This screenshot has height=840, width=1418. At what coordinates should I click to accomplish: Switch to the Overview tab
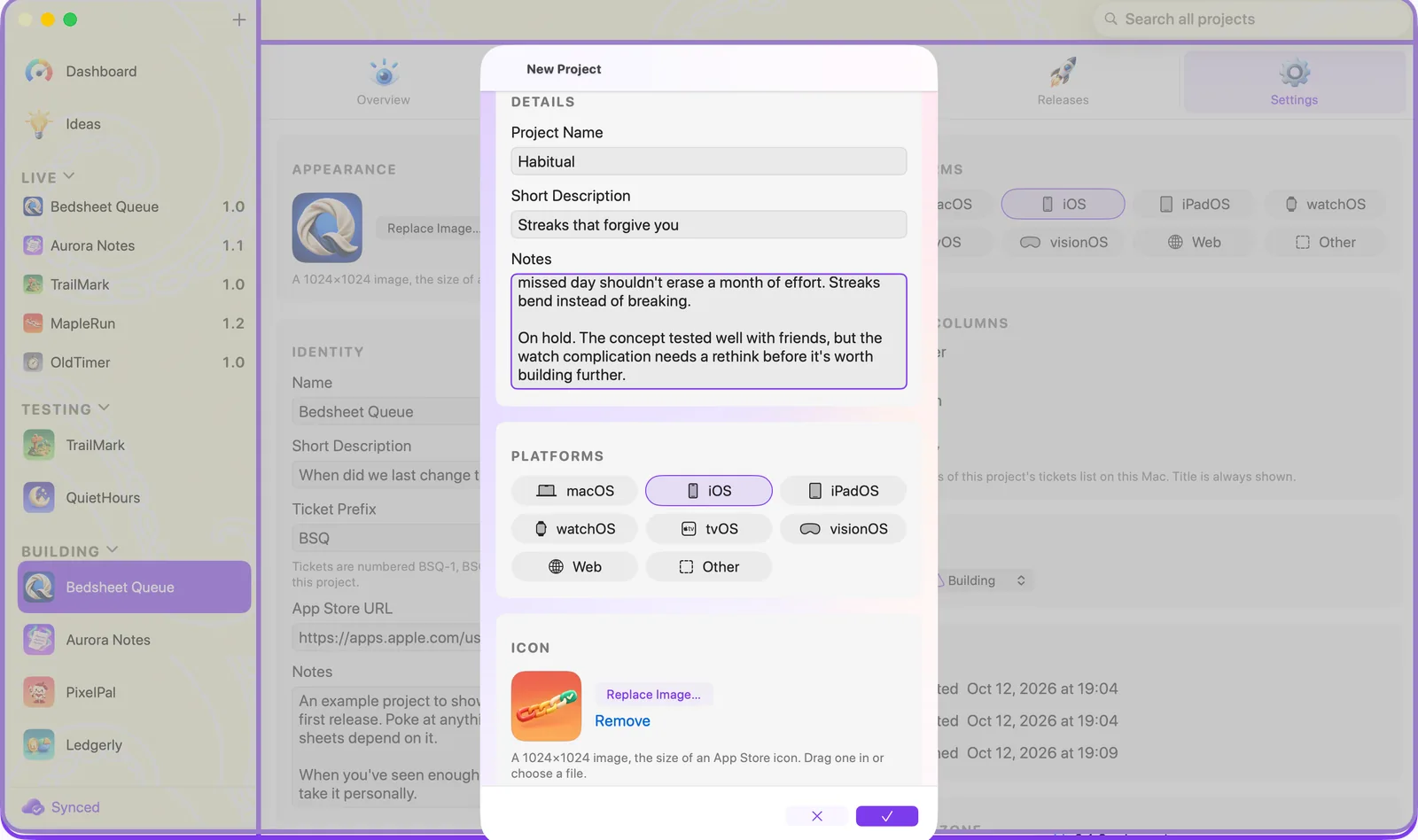pos(383,82)
